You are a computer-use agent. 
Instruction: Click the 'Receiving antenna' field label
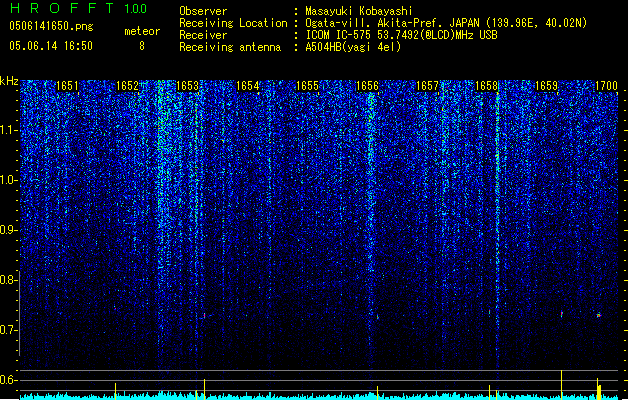click(230, 47)
